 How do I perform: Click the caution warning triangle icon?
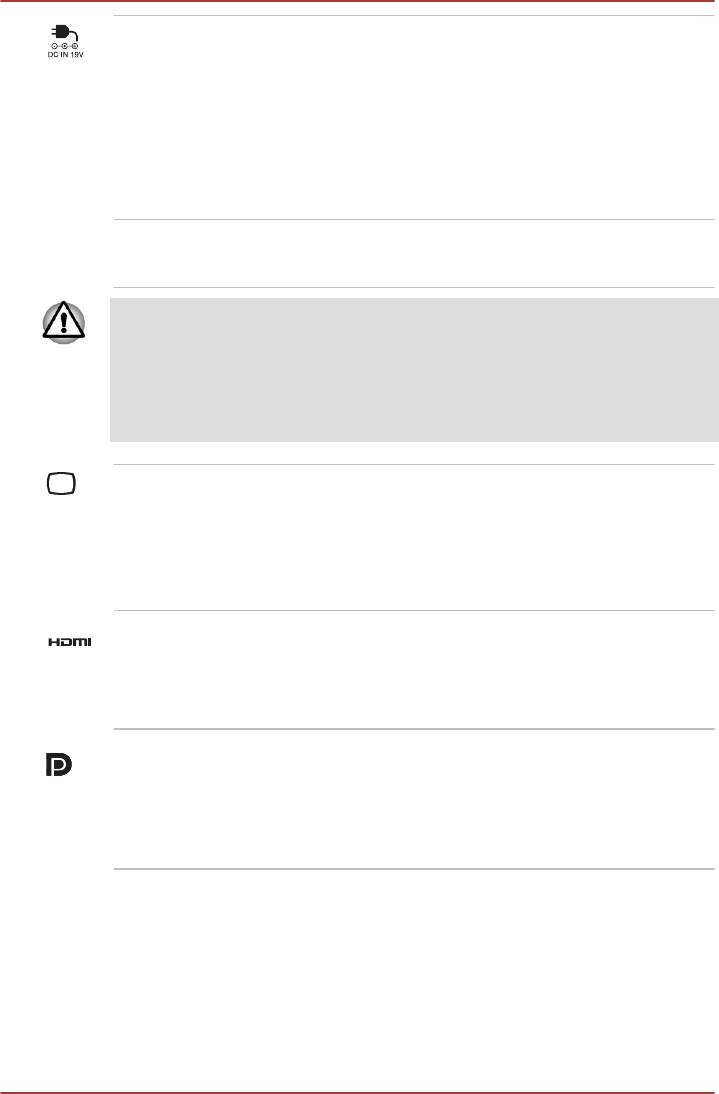point(65,322)
